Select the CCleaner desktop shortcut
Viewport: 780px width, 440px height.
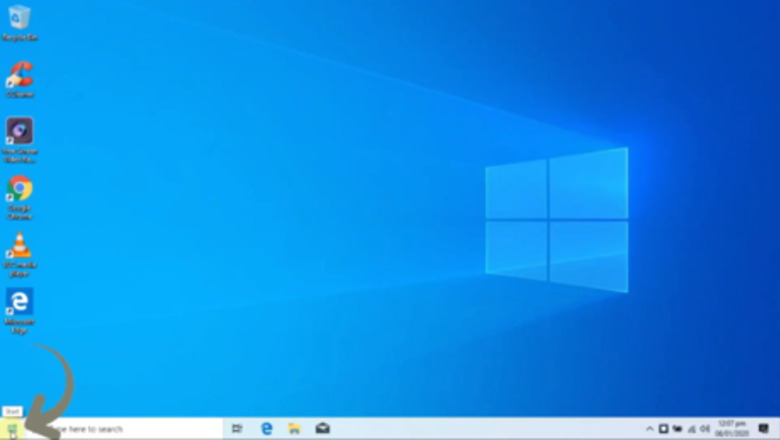pyautogui.click(x=19, y=76)
